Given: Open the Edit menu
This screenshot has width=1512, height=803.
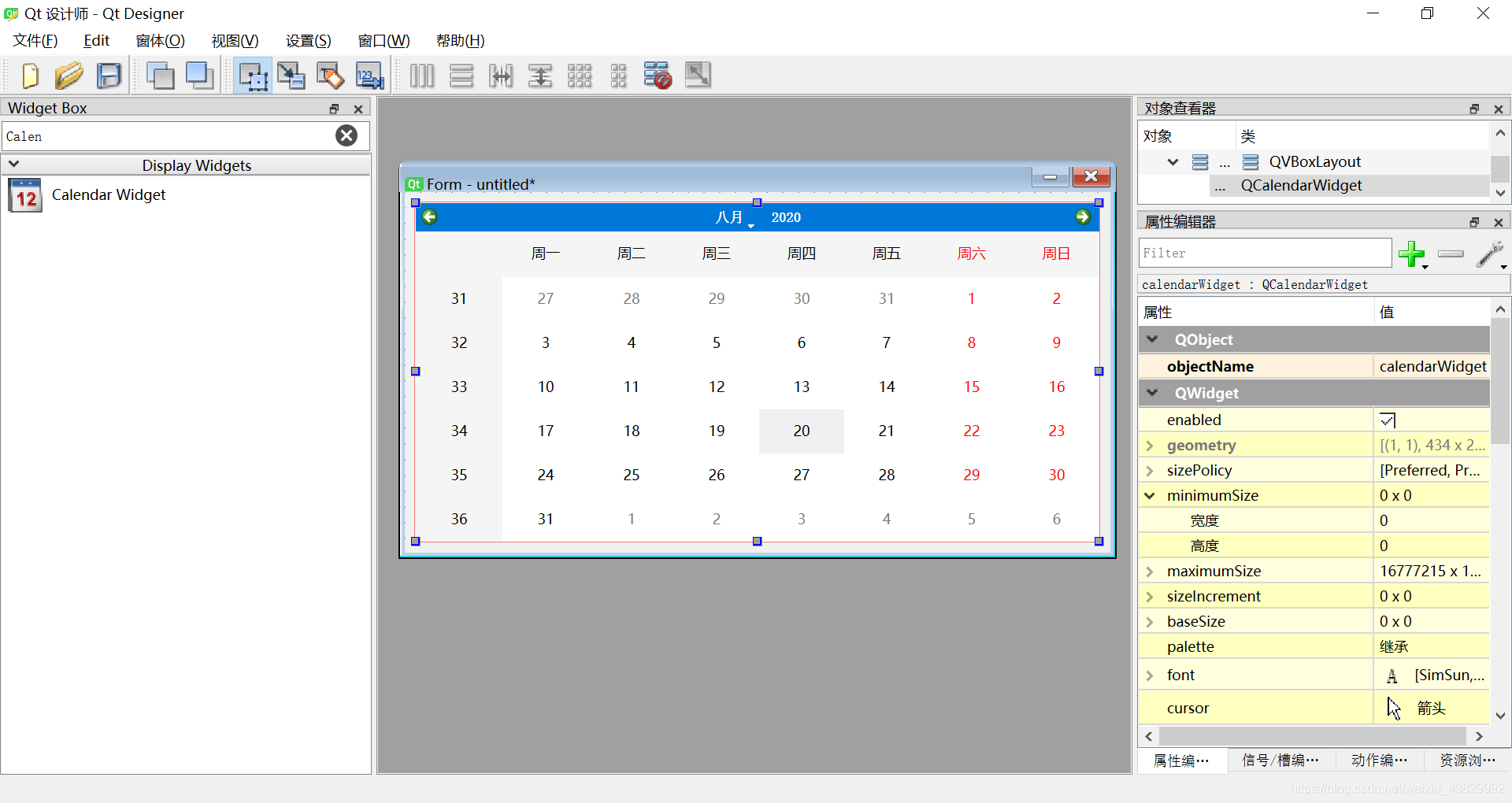Looking at the screenshot, I should tap(97, 40).
